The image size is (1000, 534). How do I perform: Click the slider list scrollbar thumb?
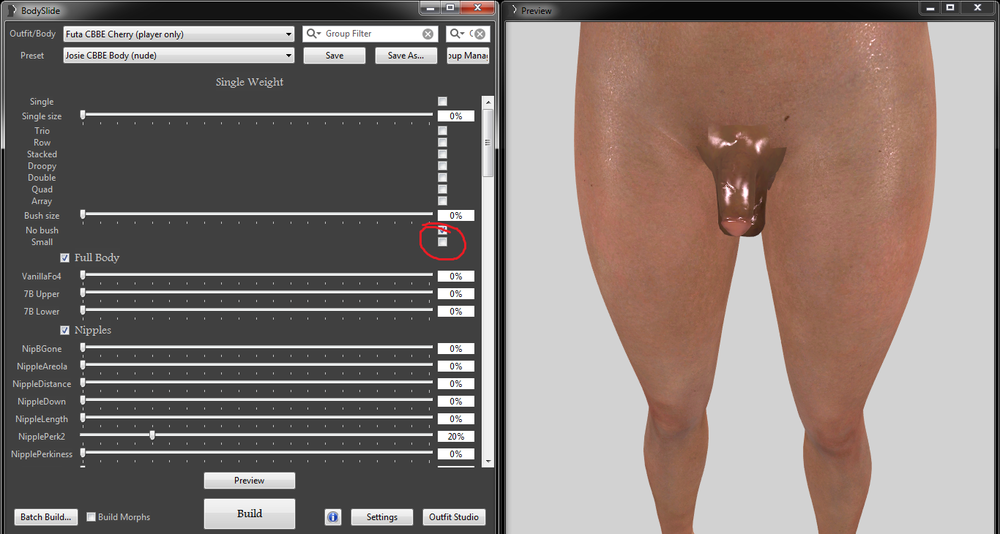pos(489,143)
